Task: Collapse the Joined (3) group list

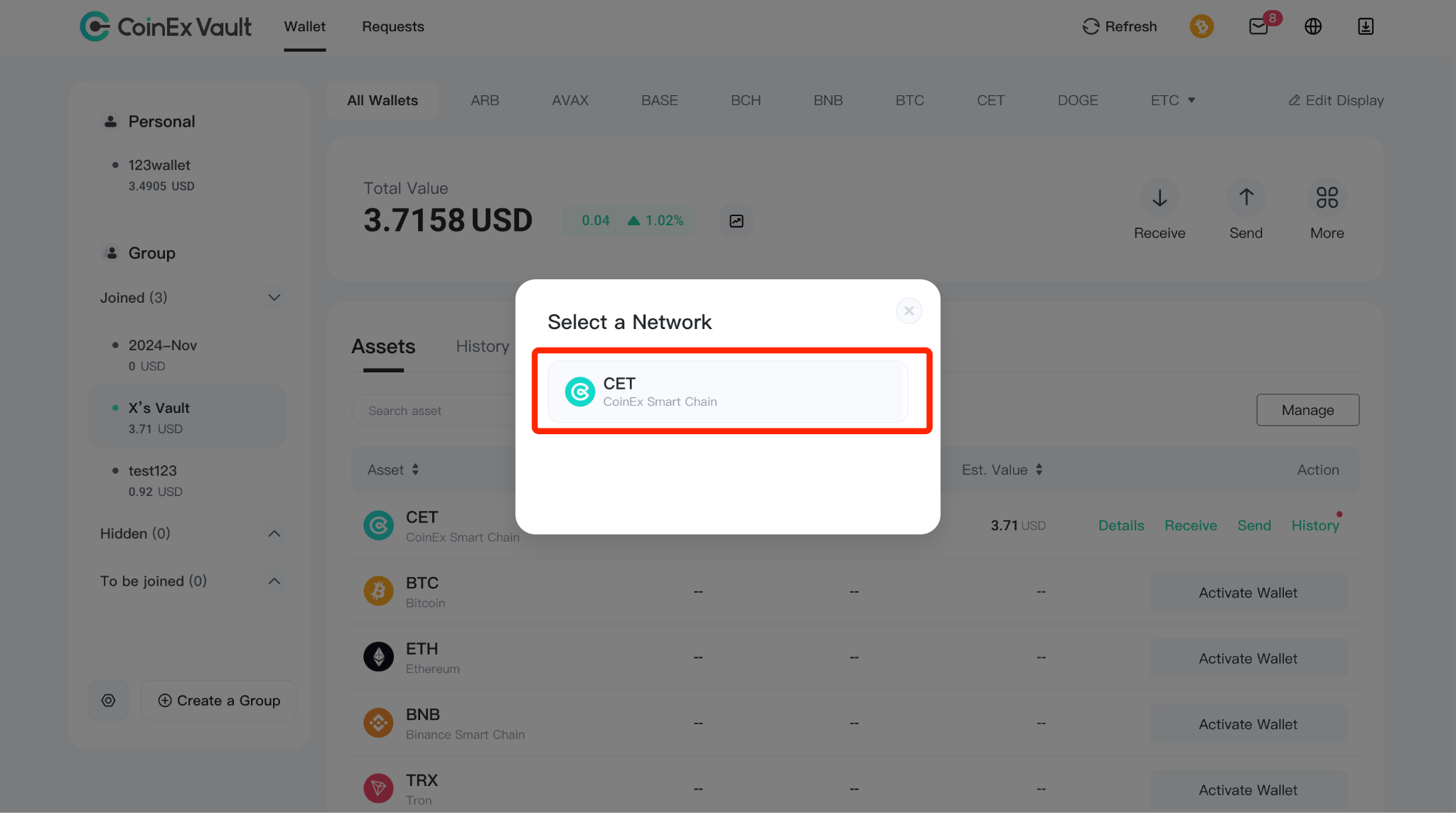Action: click(x=274, y=298)
